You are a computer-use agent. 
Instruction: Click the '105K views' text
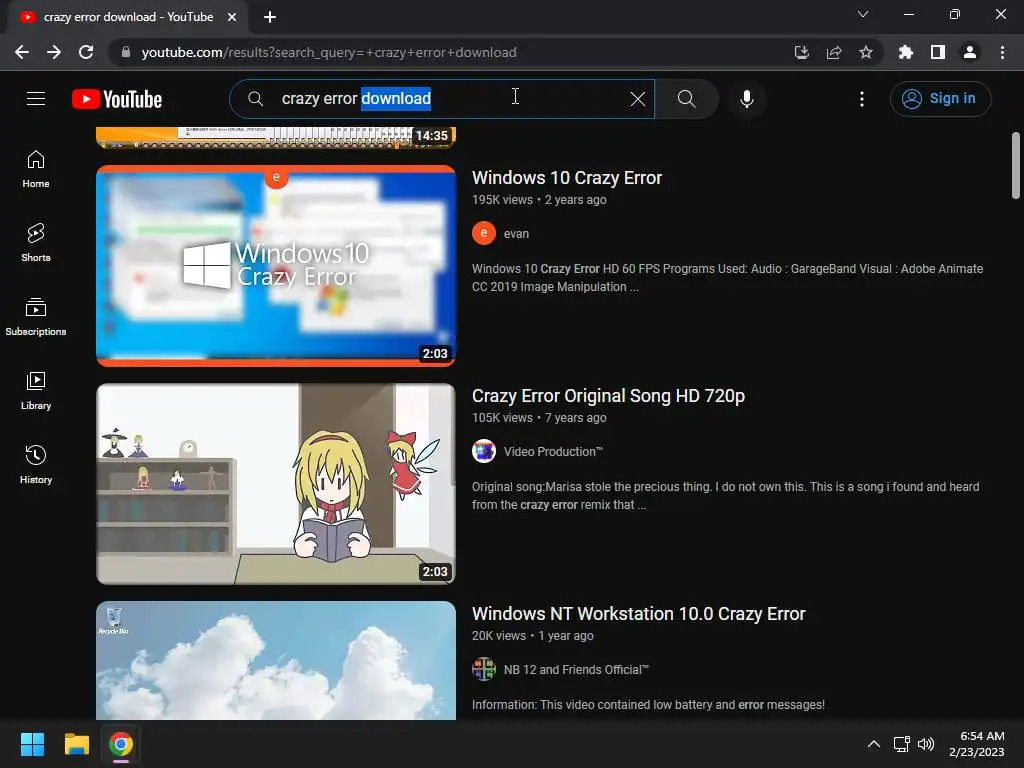click(x=502, y=418)
